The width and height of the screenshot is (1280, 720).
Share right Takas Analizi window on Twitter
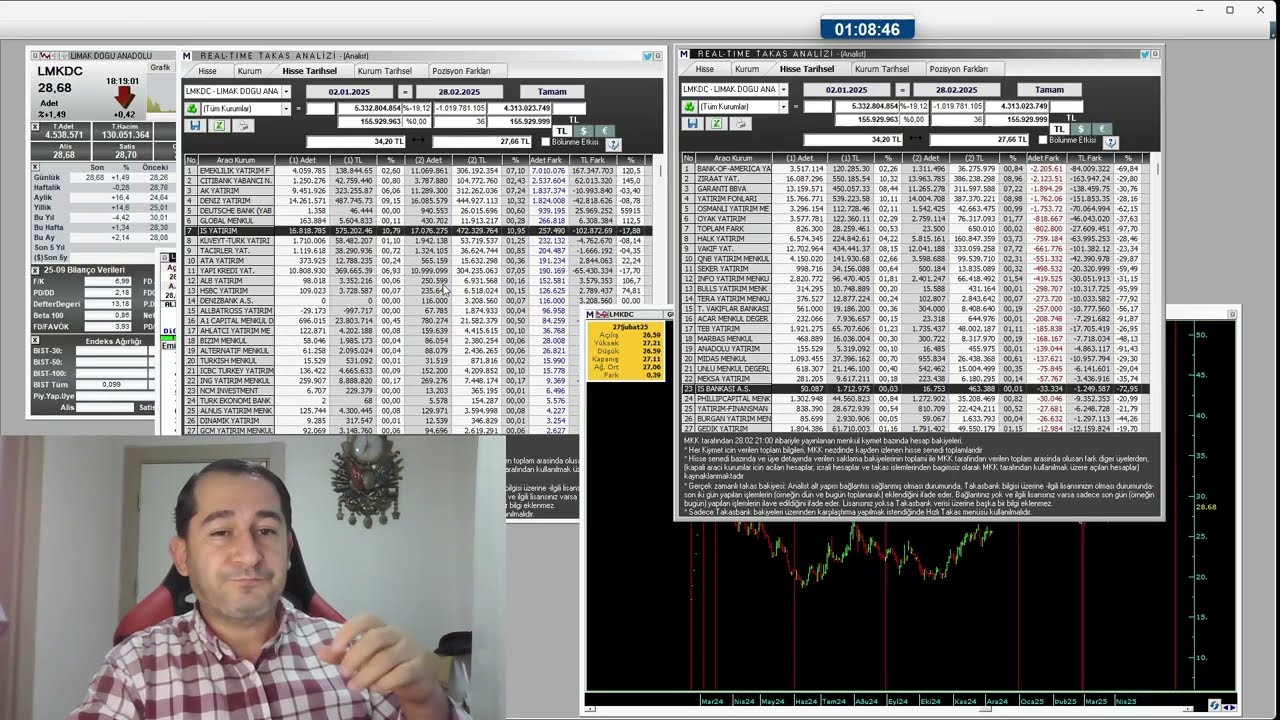1146,55
